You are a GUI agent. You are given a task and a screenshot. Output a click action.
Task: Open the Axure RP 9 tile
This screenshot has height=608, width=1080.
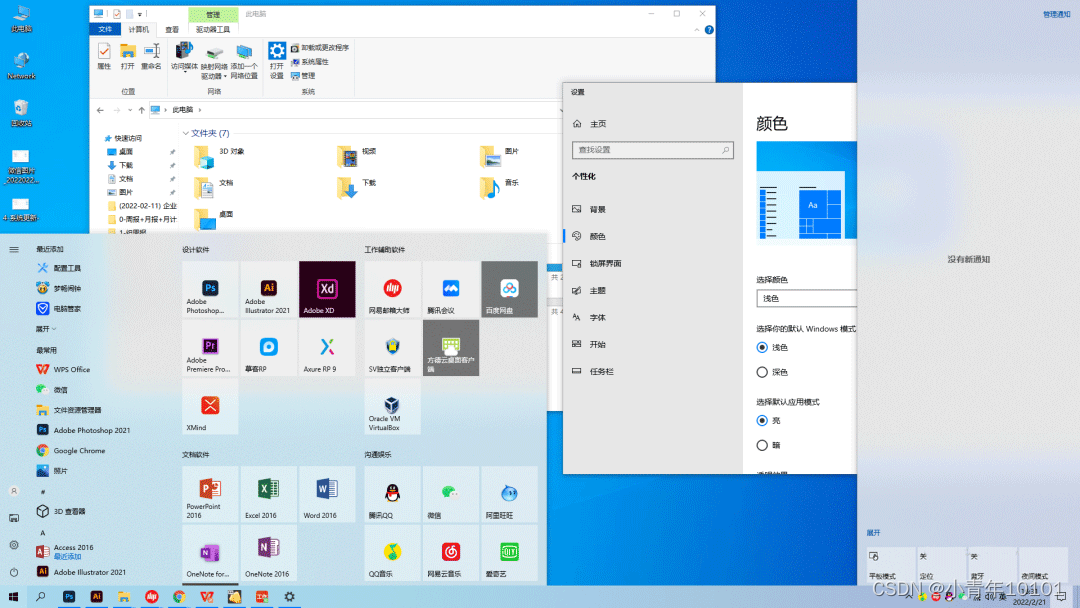click(327, 347)
